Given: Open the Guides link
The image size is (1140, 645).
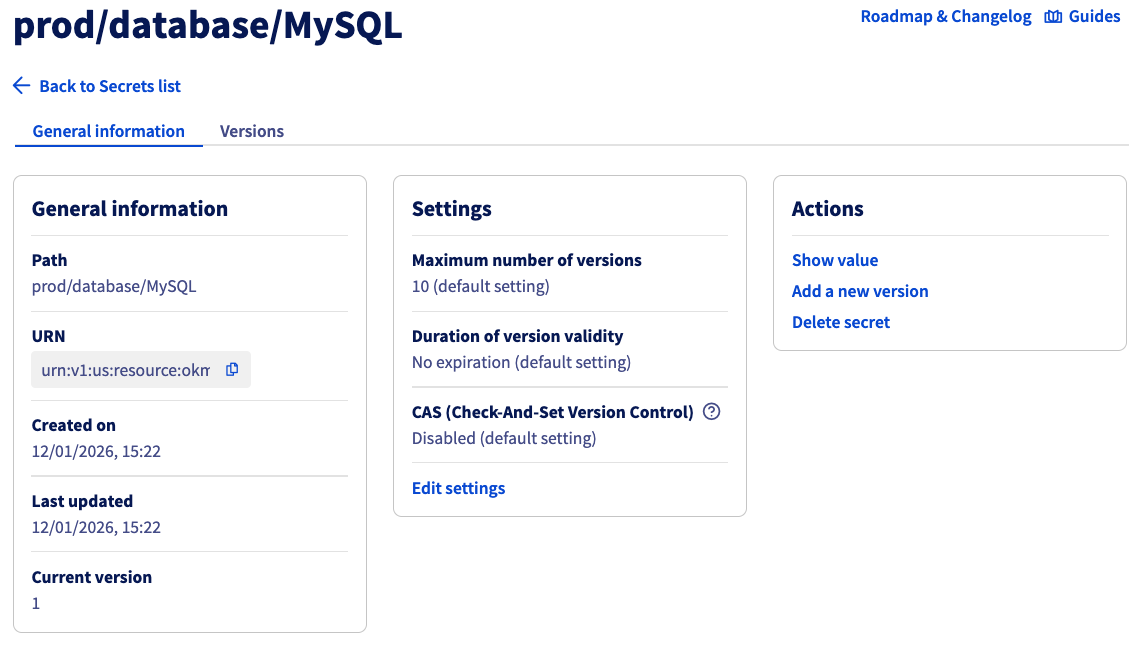Looking at the screenshot, I should 1094,17.
